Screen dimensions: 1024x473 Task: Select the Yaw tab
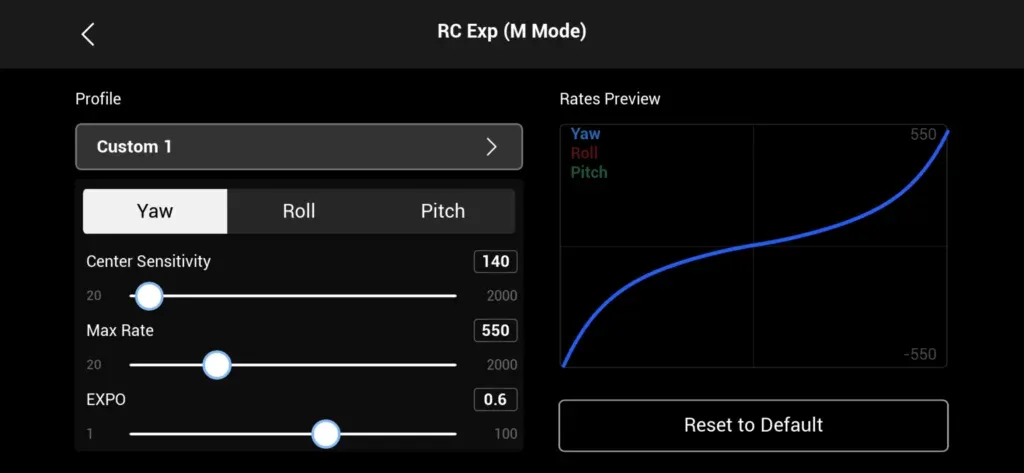(155, 211)
